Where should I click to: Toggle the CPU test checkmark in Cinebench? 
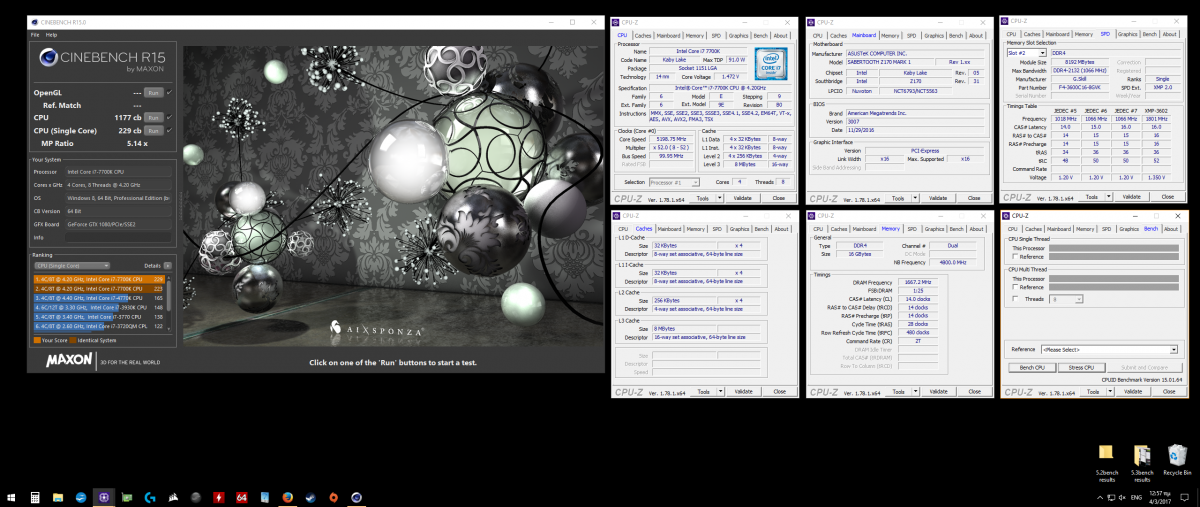click(169, 117)
